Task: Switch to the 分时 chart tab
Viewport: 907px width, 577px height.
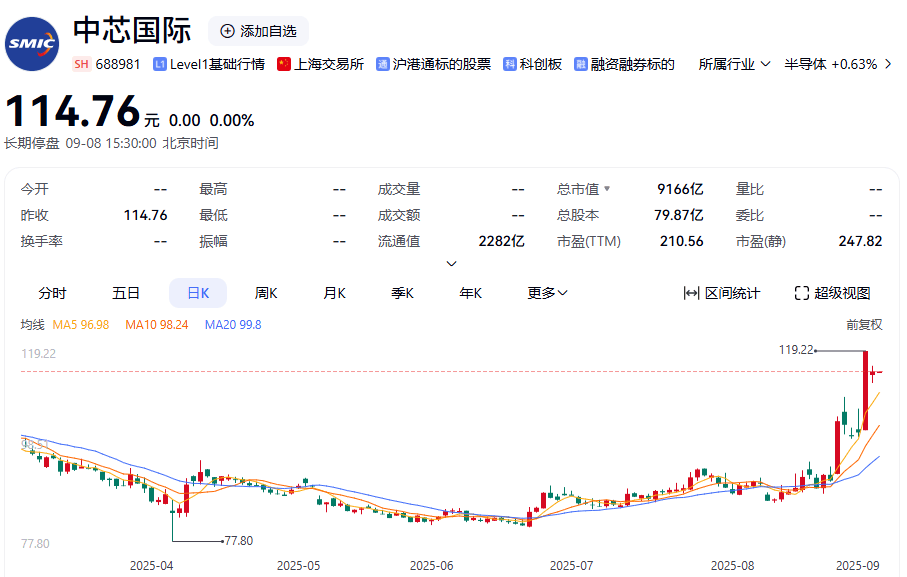Action: 52,293
